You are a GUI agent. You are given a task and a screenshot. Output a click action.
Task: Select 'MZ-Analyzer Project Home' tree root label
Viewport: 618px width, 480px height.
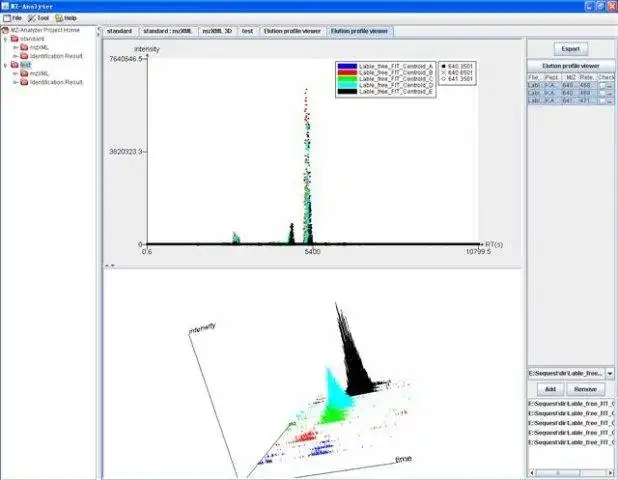[45, 30]
